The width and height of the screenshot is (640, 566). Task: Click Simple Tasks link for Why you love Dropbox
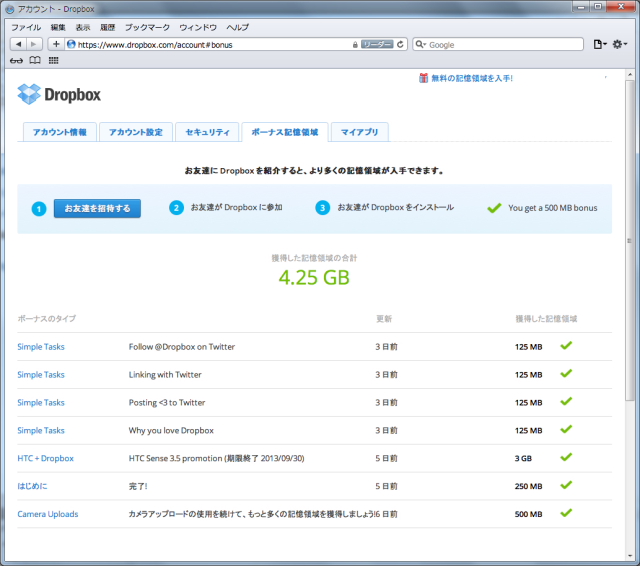click(41, 430)
